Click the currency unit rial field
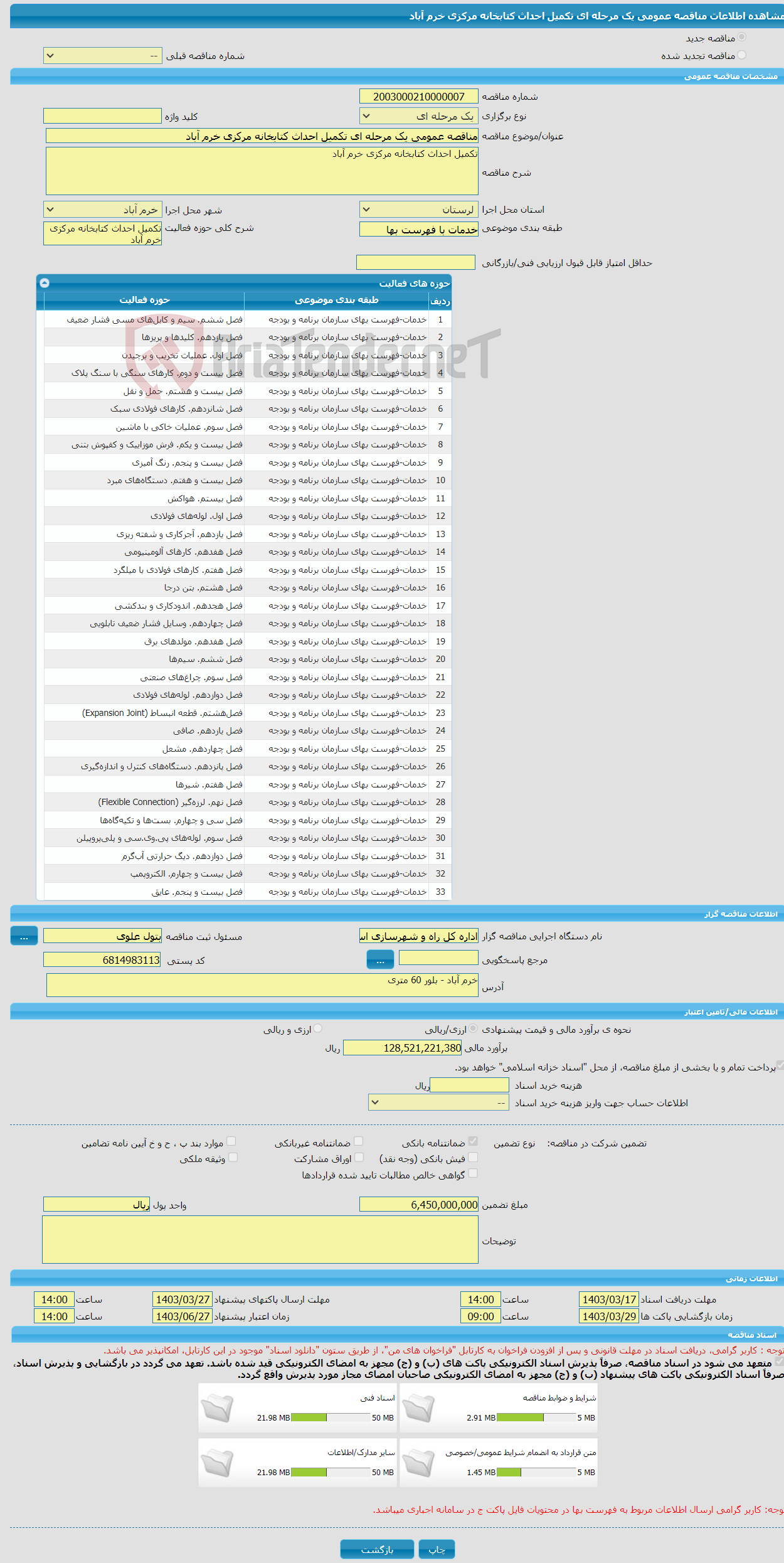Screen dimensions: 784x1563 pyautogui.click(x=97, y=1204)
